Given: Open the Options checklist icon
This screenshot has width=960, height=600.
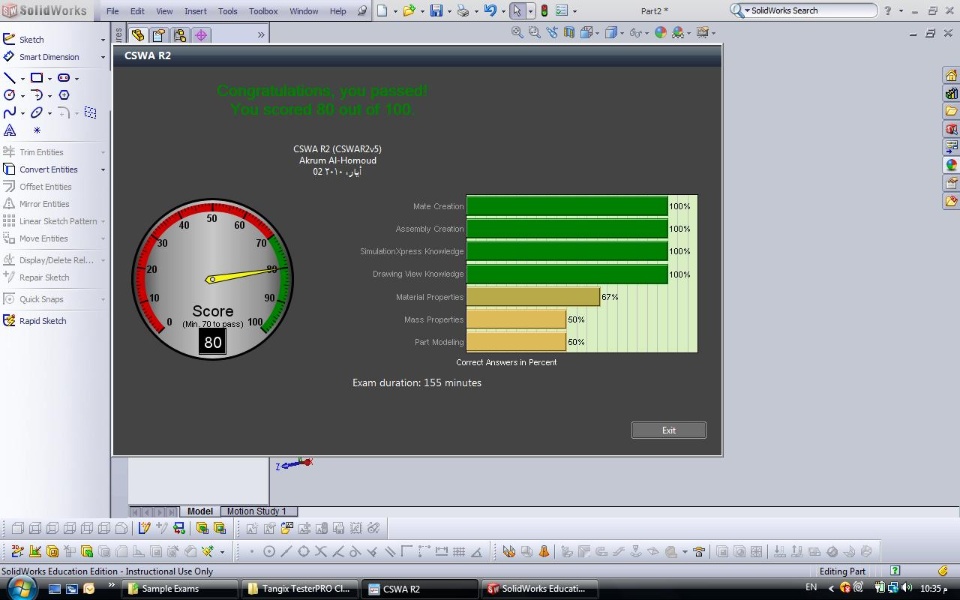Looking at the screenshot, I should (561, 10).
